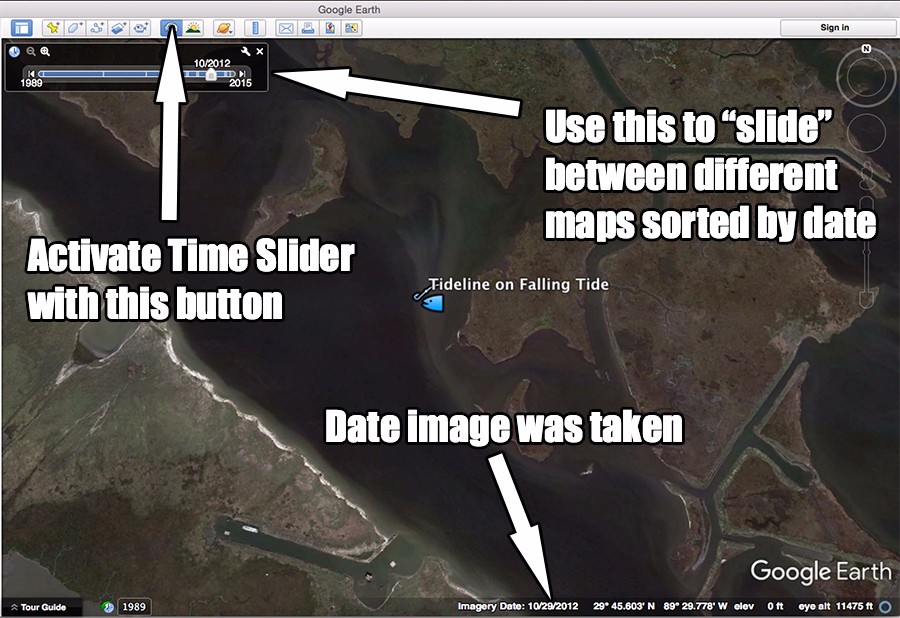The width and height of the screenshot is (900, 618).
Task: Click the N north-up compass button
Action: click(x=866, y=49)
